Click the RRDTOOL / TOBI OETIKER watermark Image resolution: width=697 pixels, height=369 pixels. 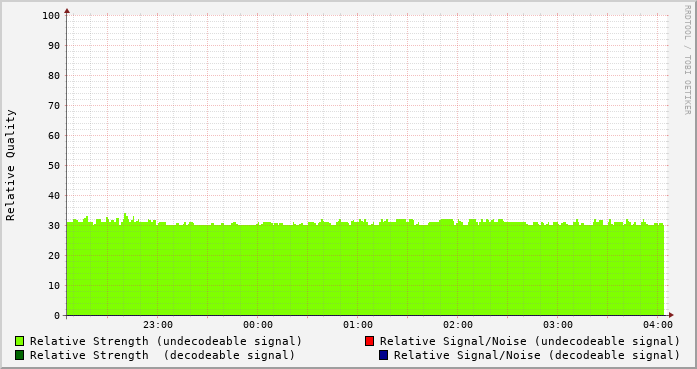[x=687, y=60]
